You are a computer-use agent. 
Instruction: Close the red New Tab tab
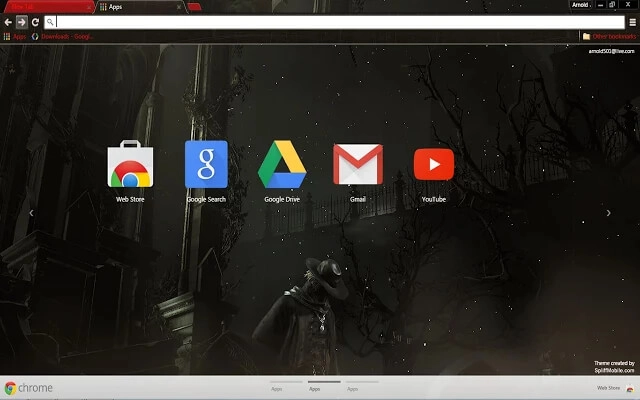pyautogui.click(x=89, y=7)
